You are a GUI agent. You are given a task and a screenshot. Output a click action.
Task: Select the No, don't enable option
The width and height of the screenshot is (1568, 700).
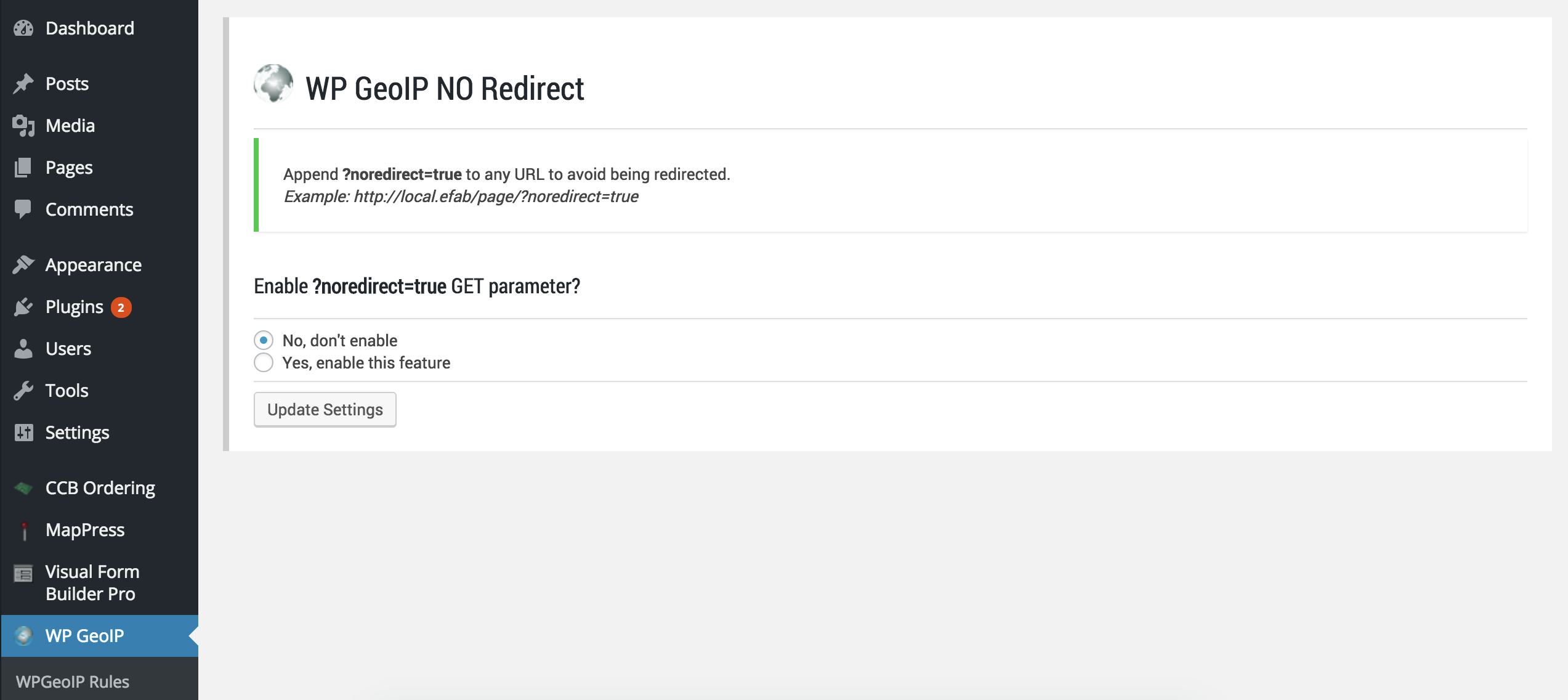click(263, 340)
